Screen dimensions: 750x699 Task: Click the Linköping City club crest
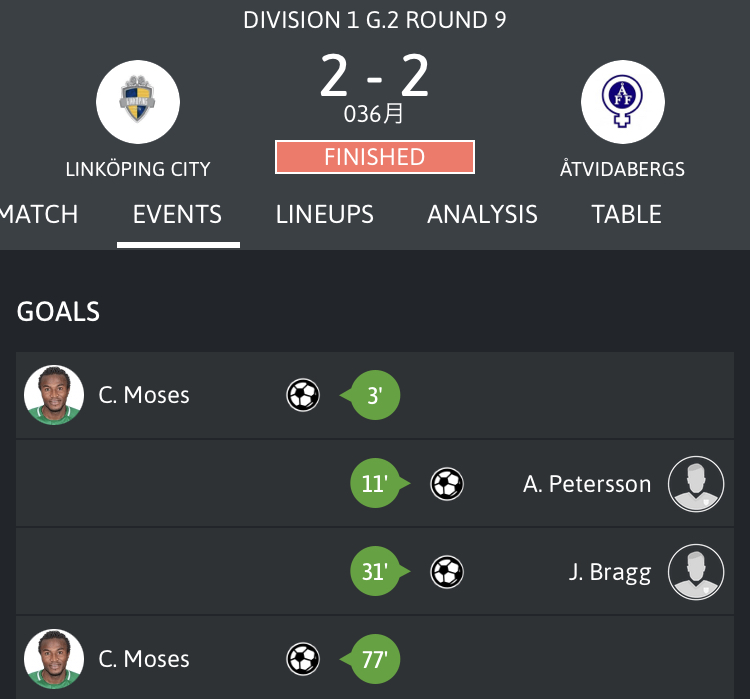click(138, 102)
